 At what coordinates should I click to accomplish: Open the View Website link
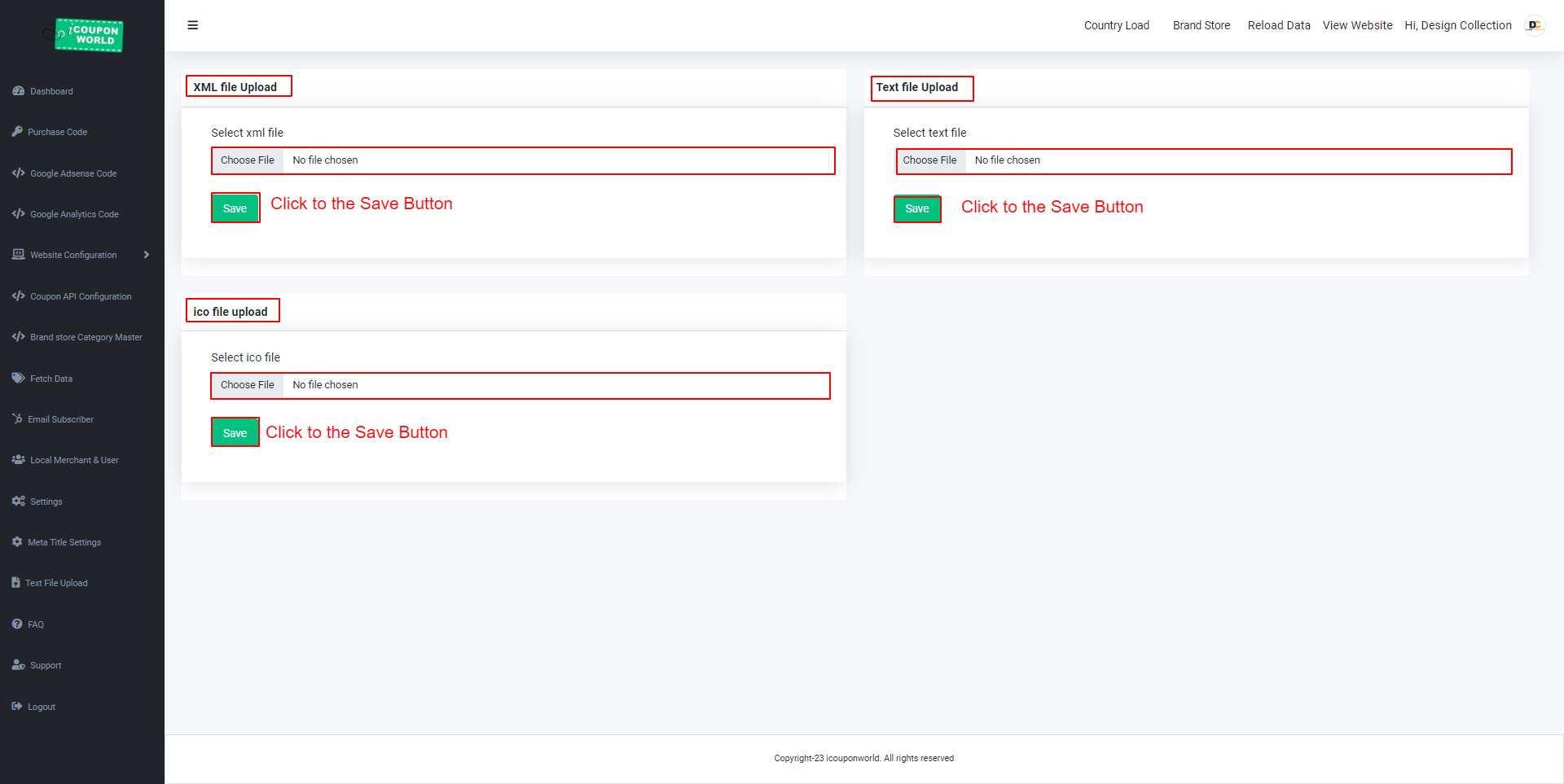(1357, 25)
